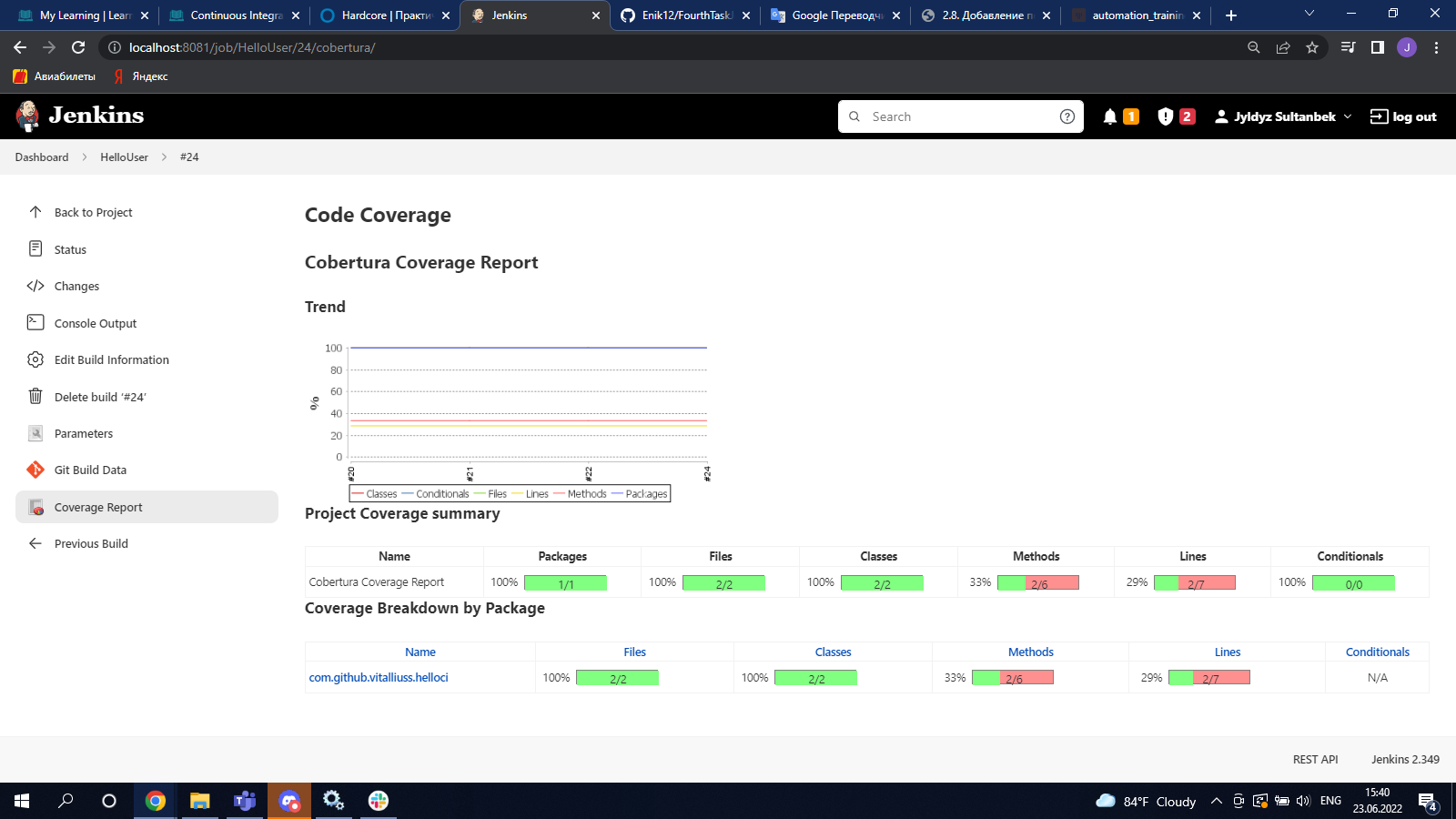Open File Explorer from taskbar
Viewport: 1456px width, 819px height.
pos(200,801)
